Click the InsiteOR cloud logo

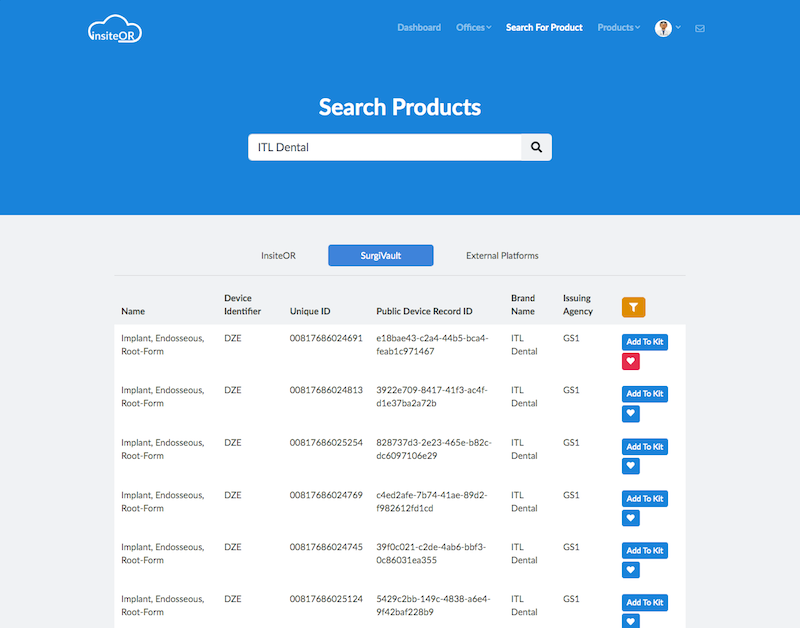tap(114, 29)
